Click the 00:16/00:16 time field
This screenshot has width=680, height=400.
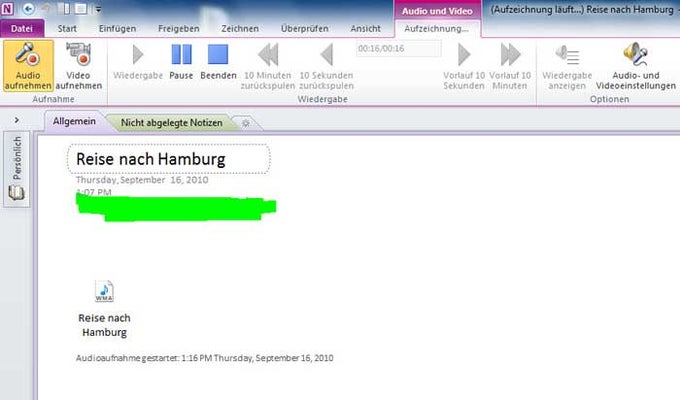pyautogui.click(x=398, y=48)
